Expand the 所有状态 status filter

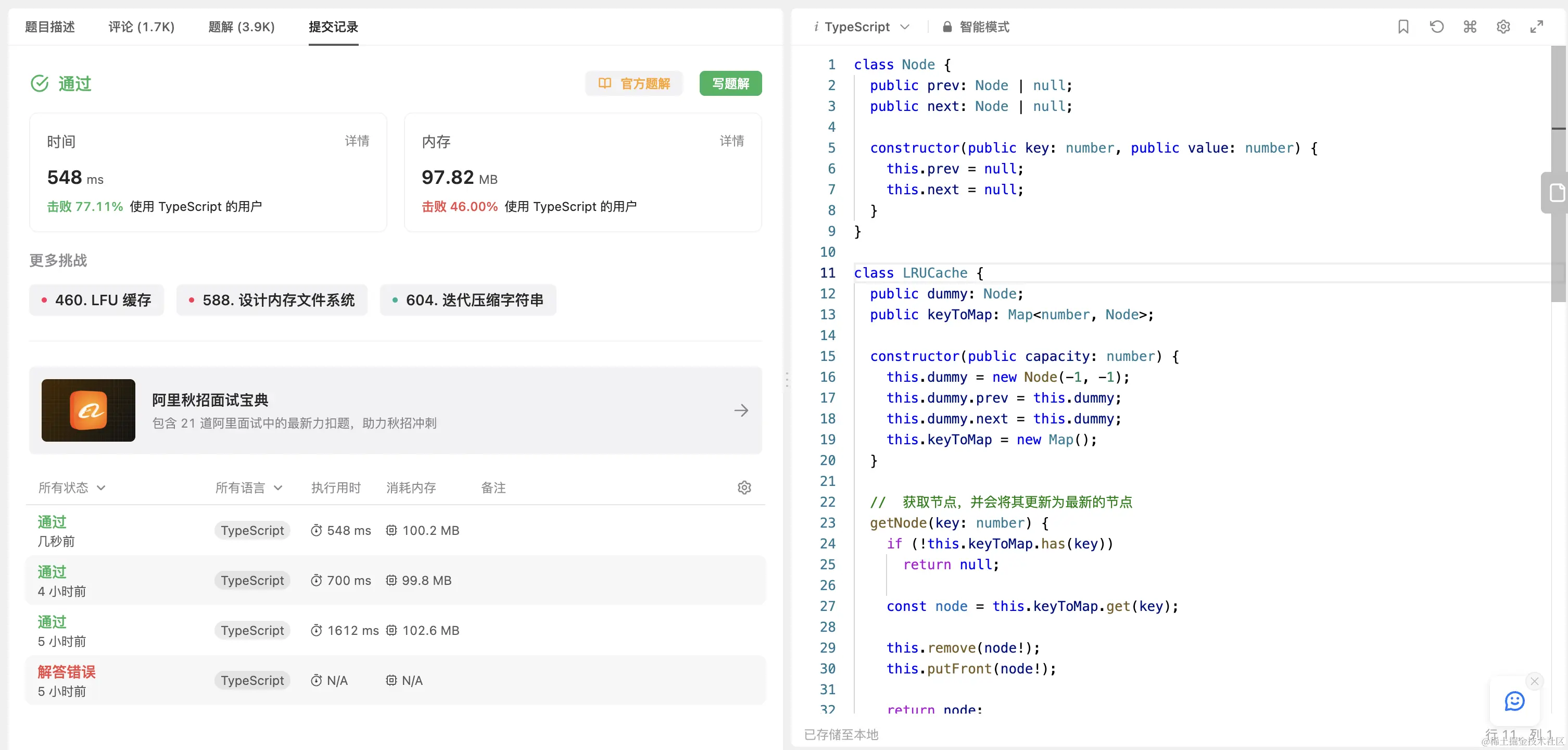[72, 488]
